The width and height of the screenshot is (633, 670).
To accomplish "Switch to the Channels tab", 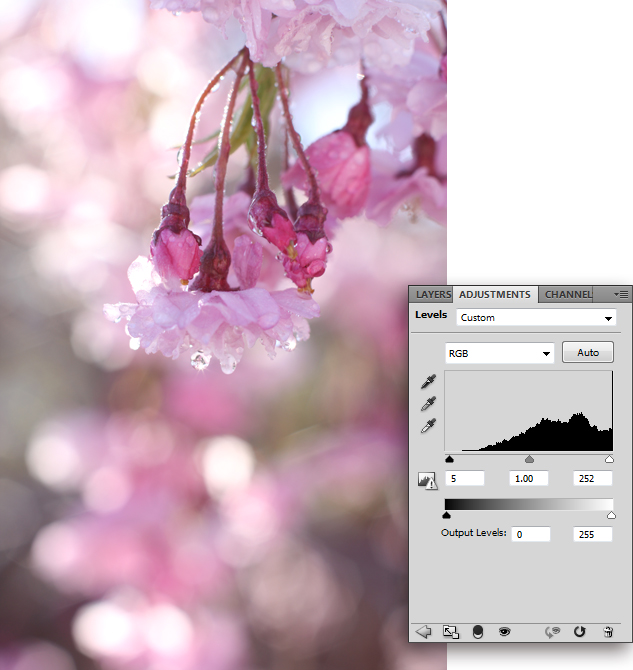I will tap(568, 294).
